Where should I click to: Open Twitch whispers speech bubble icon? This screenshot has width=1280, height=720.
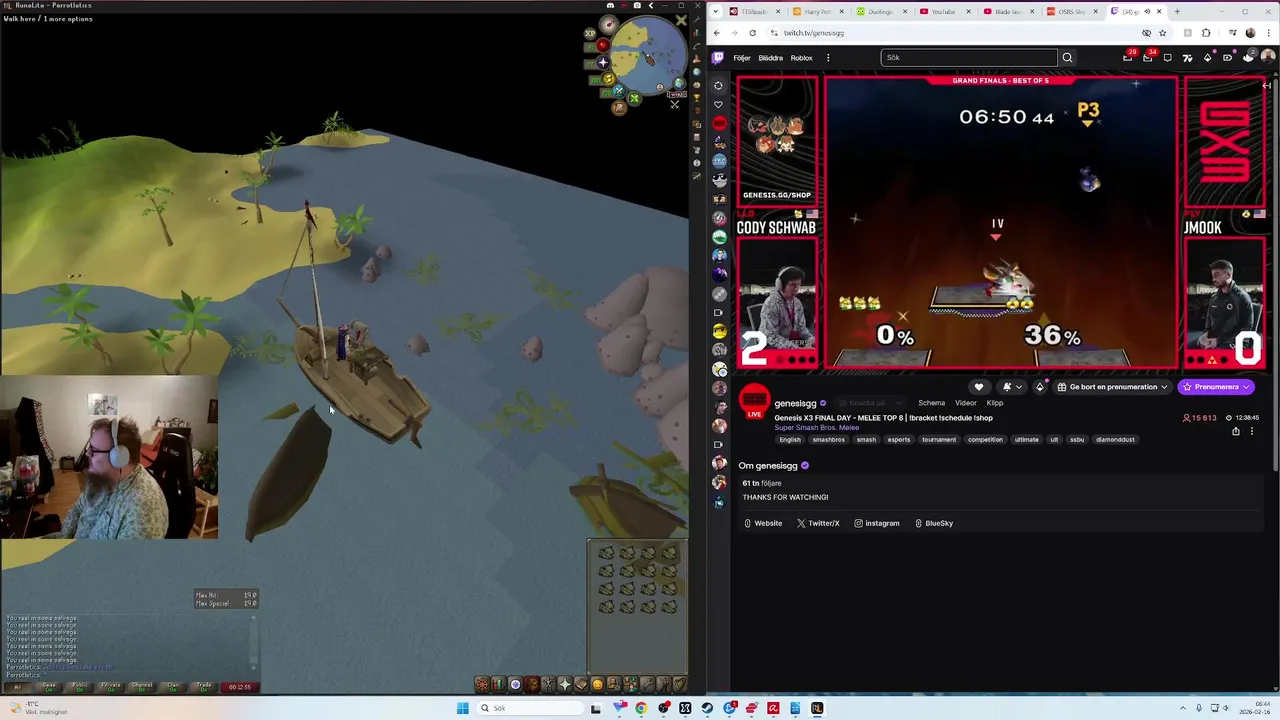coord(1168,57)
